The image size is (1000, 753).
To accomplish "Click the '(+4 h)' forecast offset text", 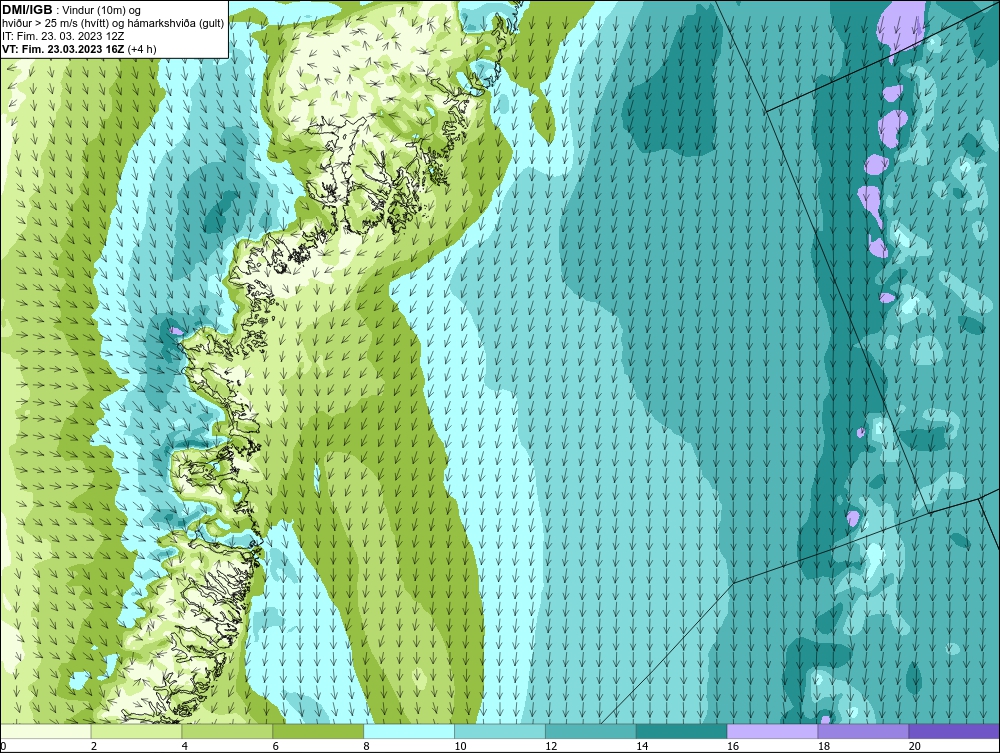I will click(142, 49).
